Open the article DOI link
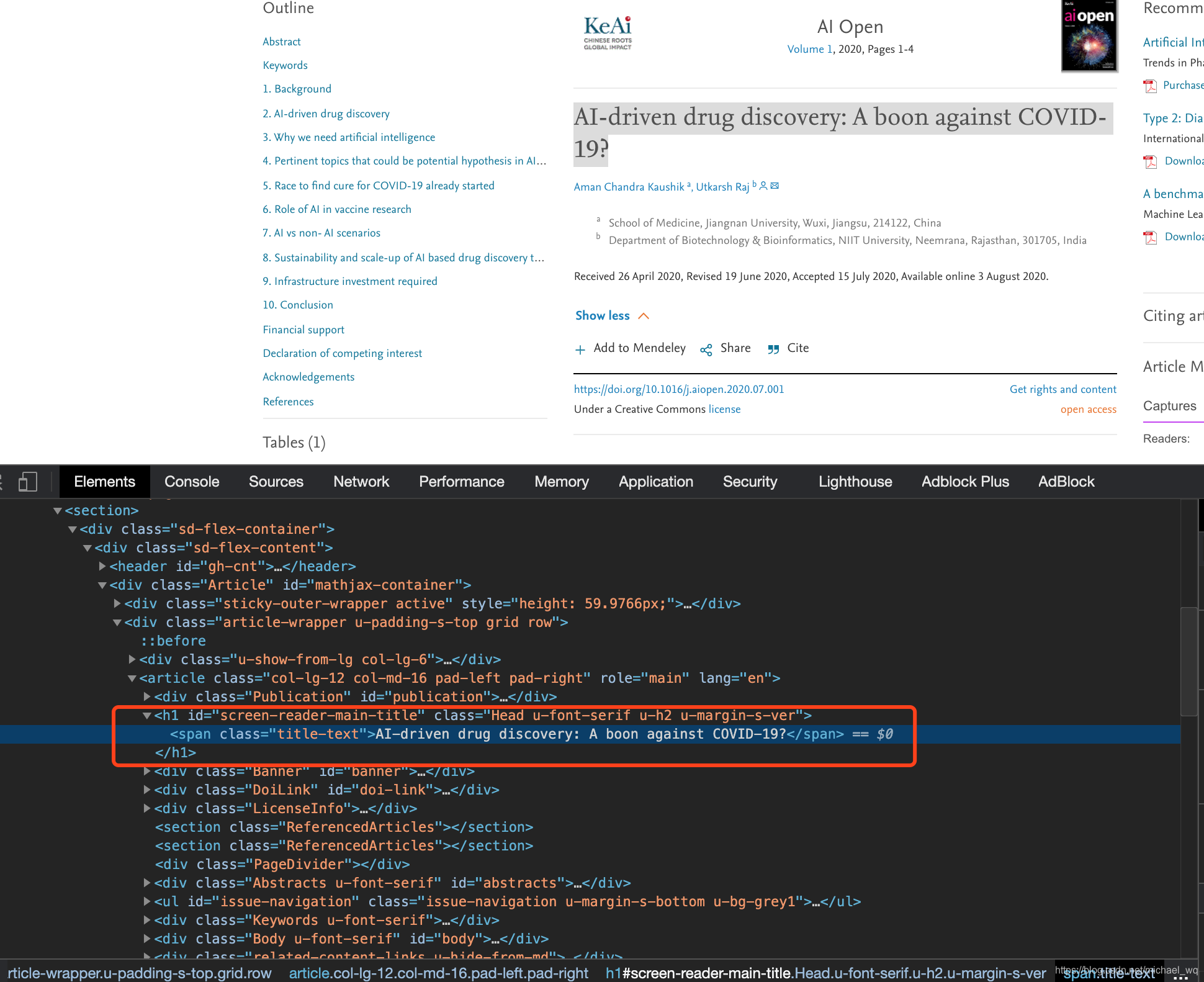Image resolution: width=1204 pixels, height=982 pixels. pos(679,389)
